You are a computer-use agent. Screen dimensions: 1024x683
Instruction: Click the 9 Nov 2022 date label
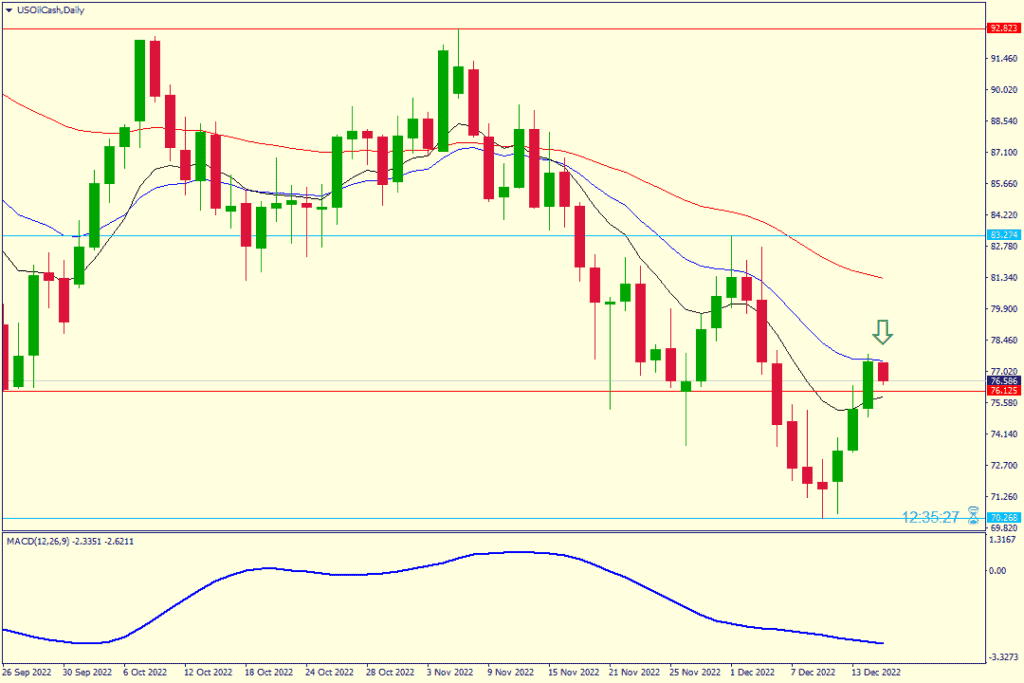510,673
